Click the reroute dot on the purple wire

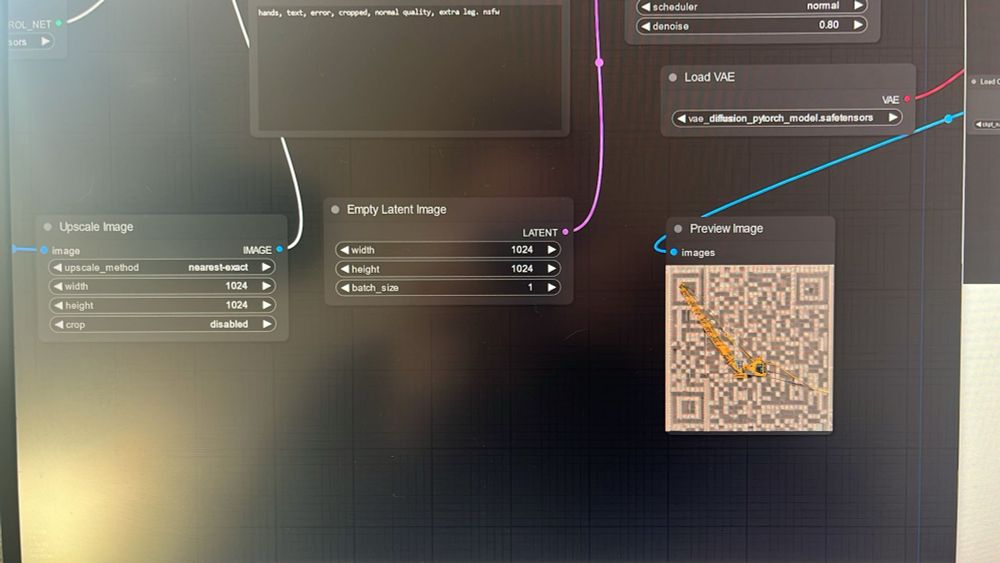(x=599, y=62)
